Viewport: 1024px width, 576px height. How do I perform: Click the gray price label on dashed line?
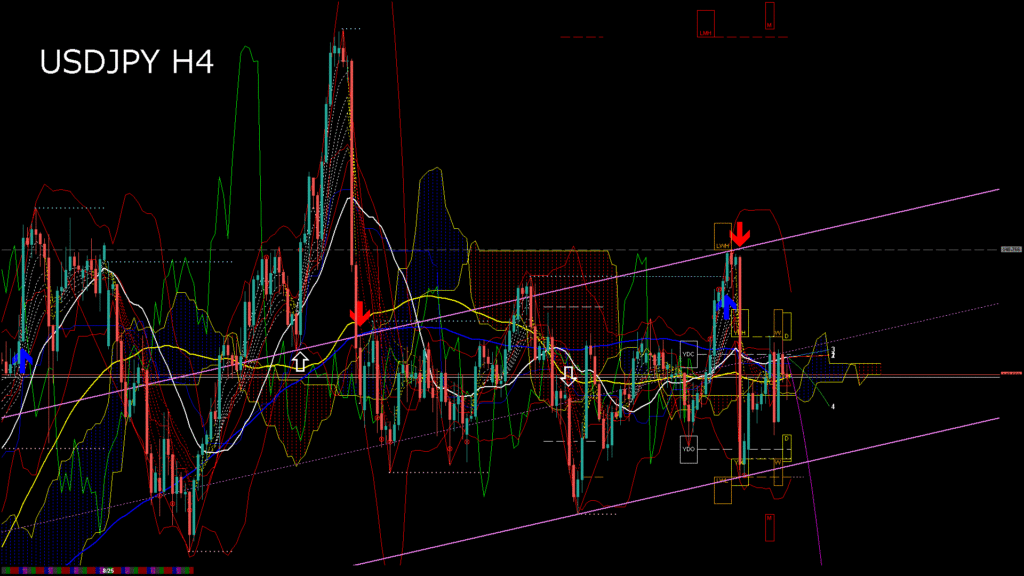pyautogui.click(x=1010, y=249)
